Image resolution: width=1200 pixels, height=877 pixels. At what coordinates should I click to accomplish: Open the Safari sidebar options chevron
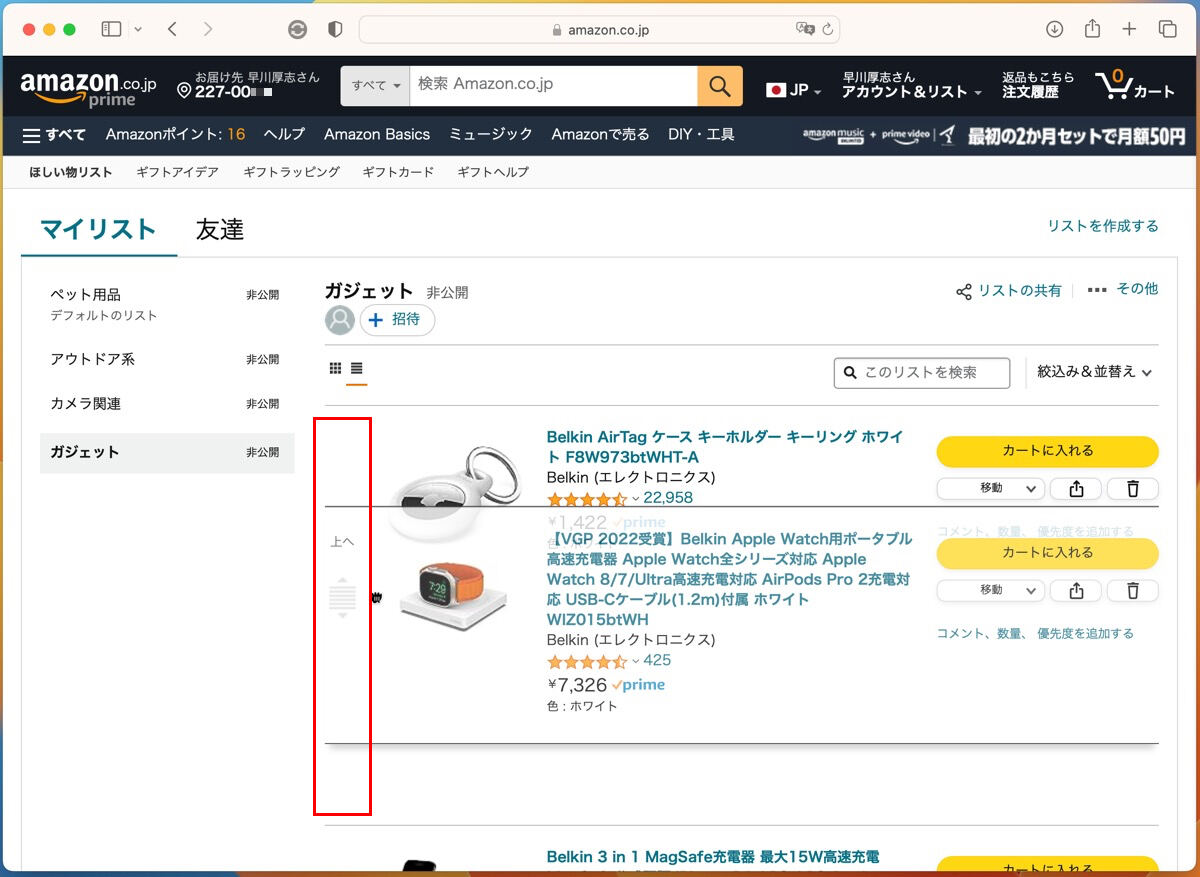click(137, 29)
